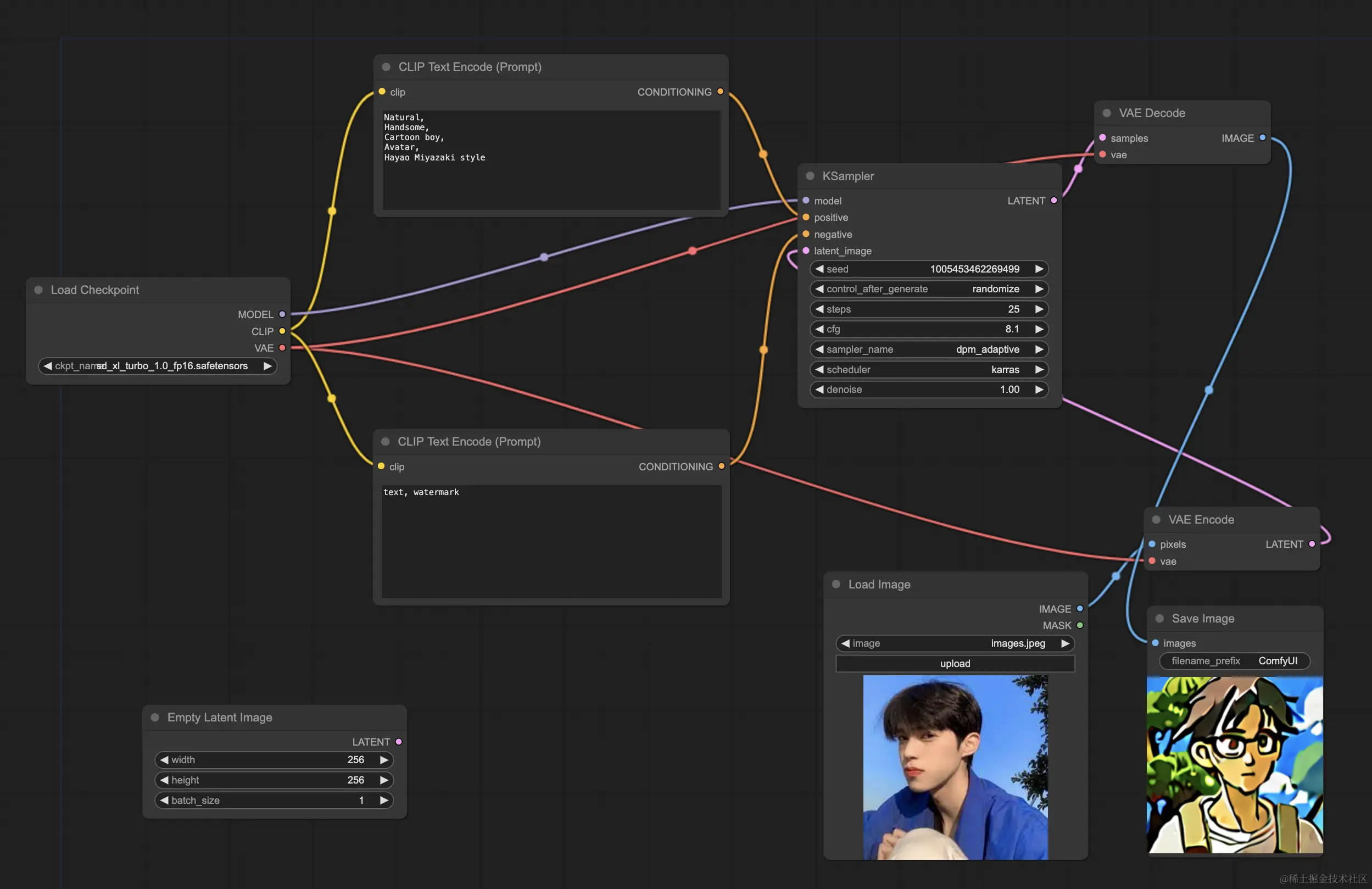1372x889 pixels.
Task: Select the KSampler node title
Action: pos(848,176)
